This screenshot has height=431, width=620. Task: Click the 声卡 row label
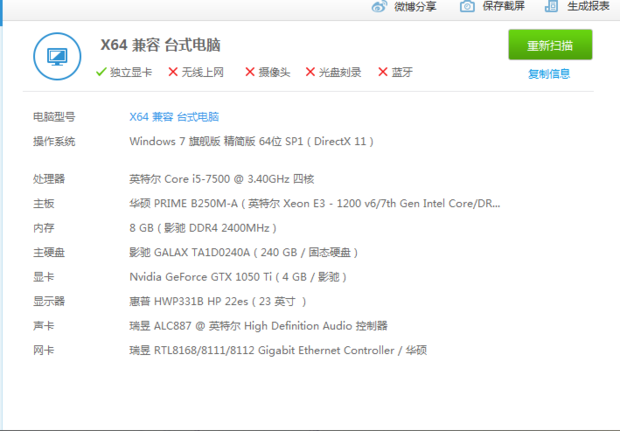point(43,326)
